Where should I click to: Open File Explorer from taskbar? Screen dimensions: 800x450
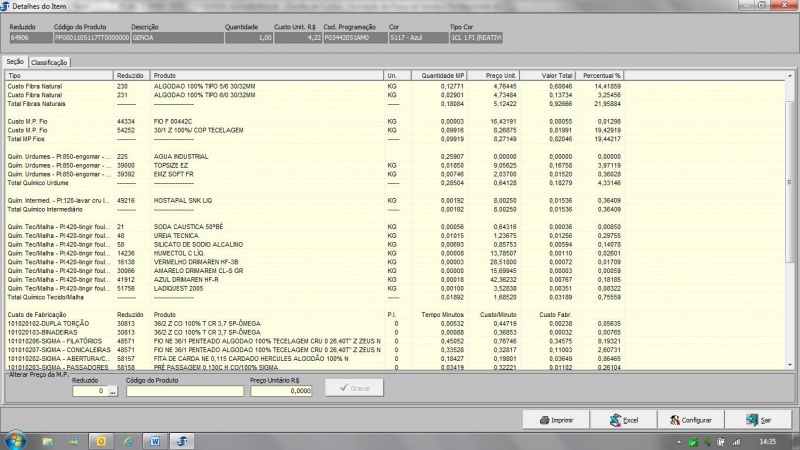click(x=47, y=440)
